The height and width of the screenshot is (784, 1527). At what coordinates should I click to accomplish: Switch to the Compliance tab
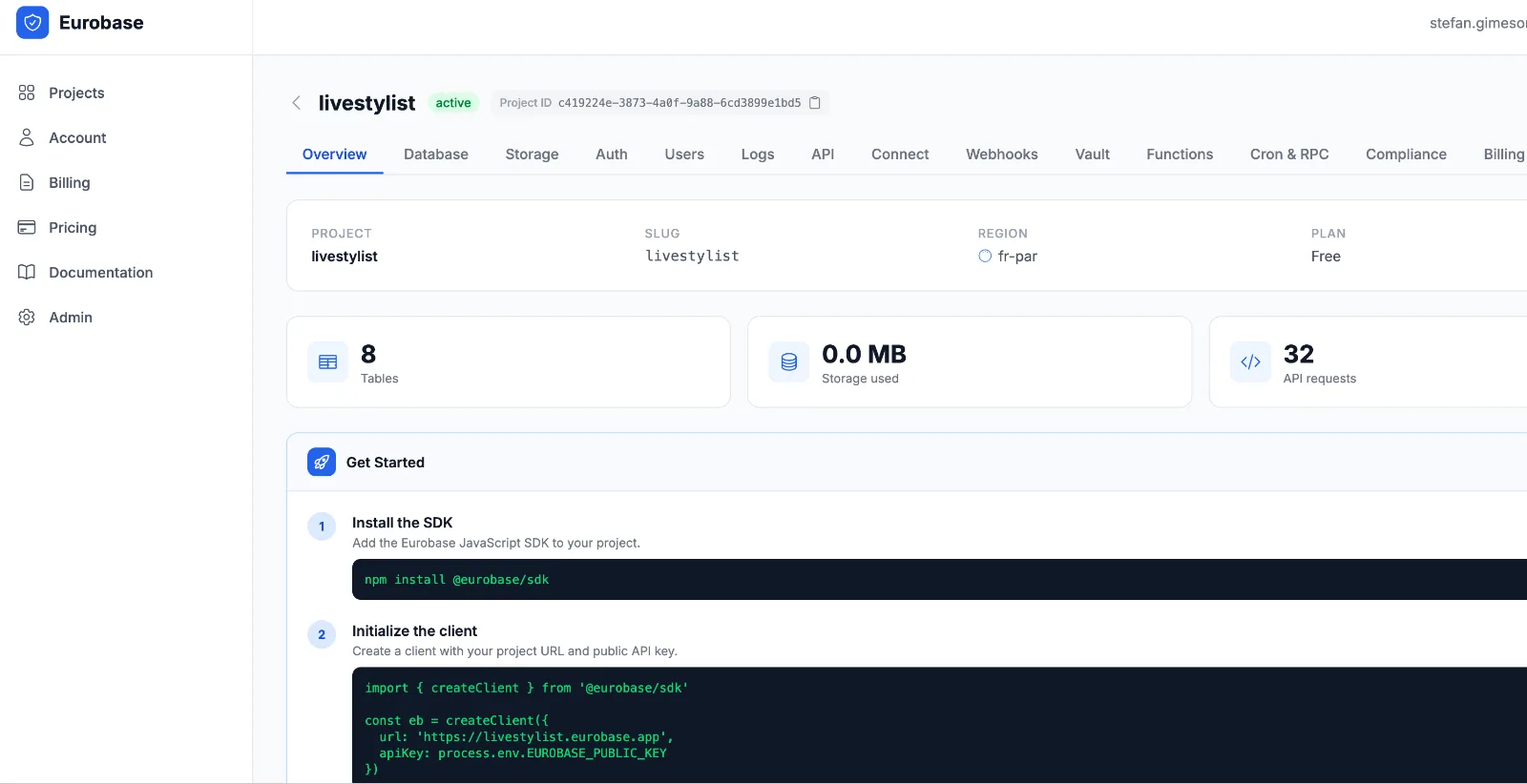pyautogui.click(x=1406, y=155)
